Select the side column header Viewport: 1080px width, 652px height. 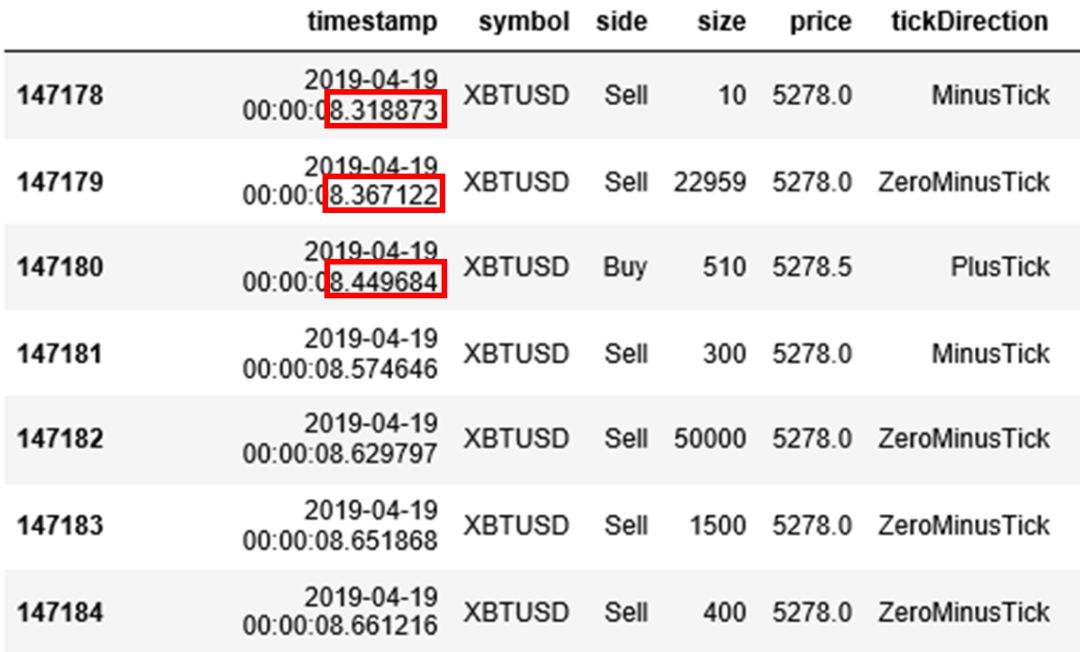coord(621,22)
